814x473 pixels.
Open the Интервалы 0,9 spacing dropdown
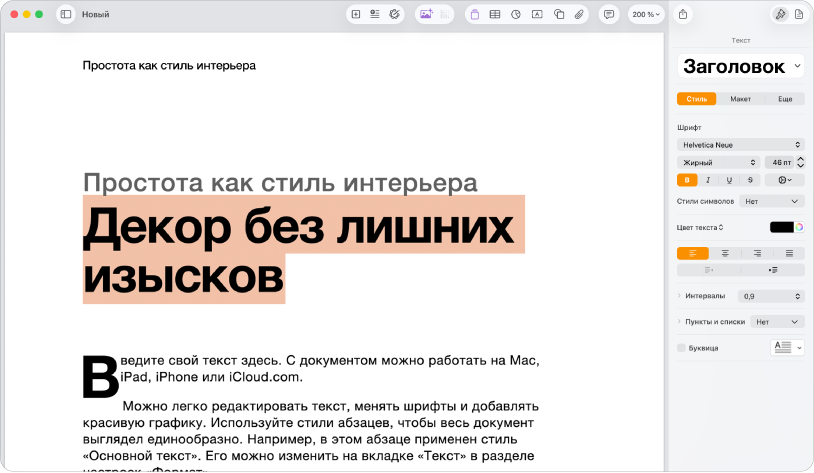click(x=771, y=296)
